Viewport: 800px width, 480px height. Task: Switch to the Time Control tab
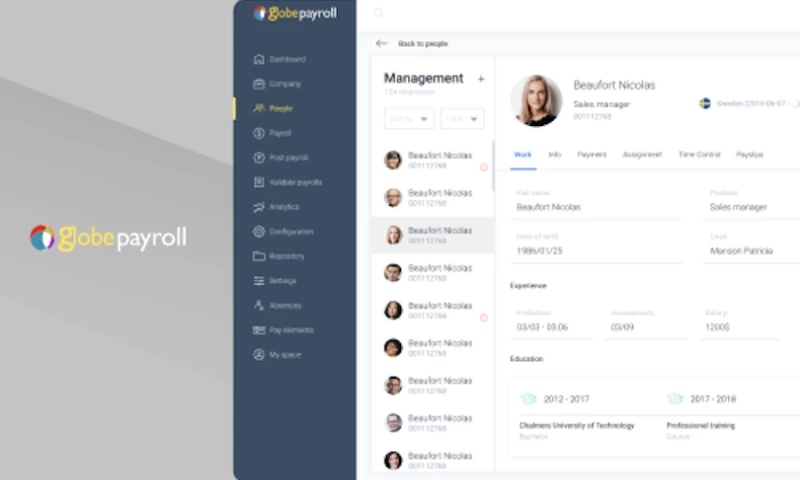[x=699, y=155]
